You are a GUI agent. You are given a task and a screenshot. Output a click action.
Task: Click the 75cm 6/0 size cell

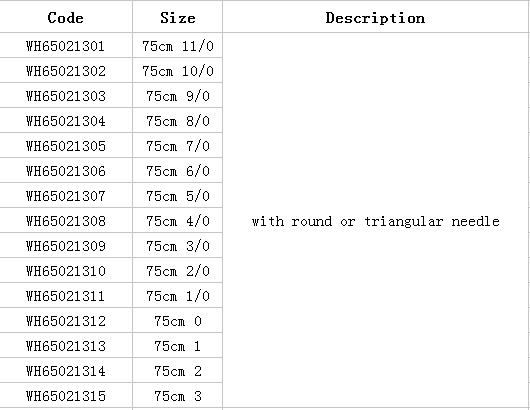tap(177, 171)
